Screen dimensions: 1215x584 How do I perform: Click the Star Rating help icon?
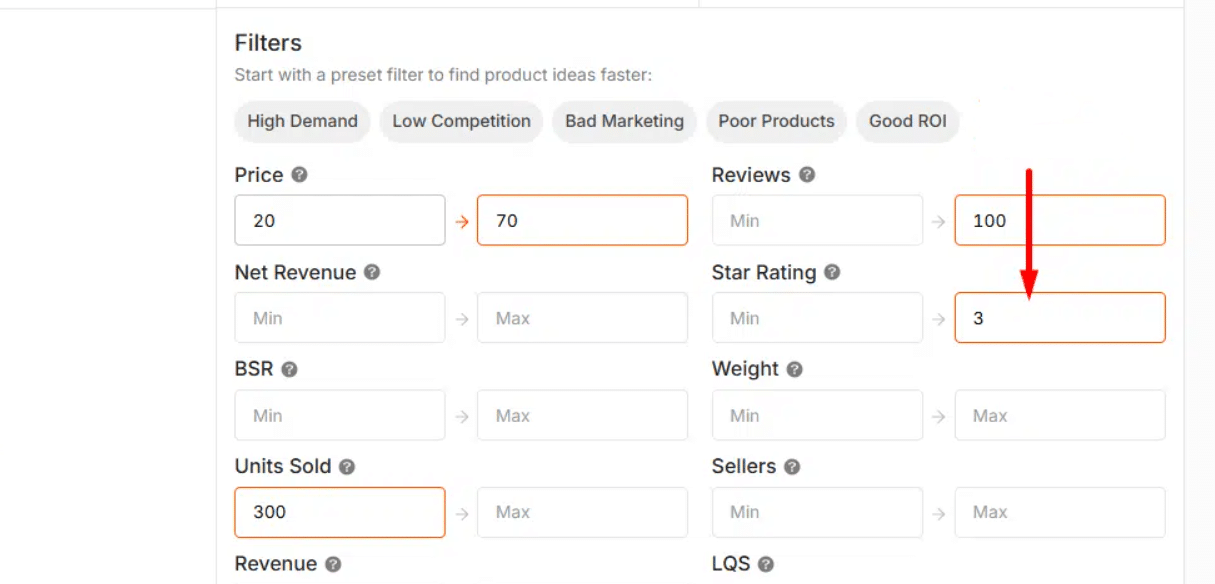pos(832,272)
